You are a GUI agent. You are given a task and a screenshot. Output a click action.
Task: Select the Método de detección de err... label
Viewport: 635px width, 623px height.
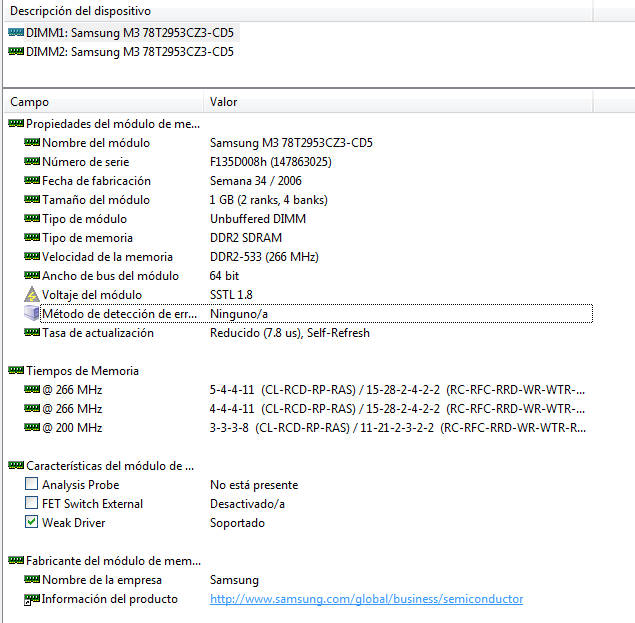pyautogui.click(x=119, y=314)
